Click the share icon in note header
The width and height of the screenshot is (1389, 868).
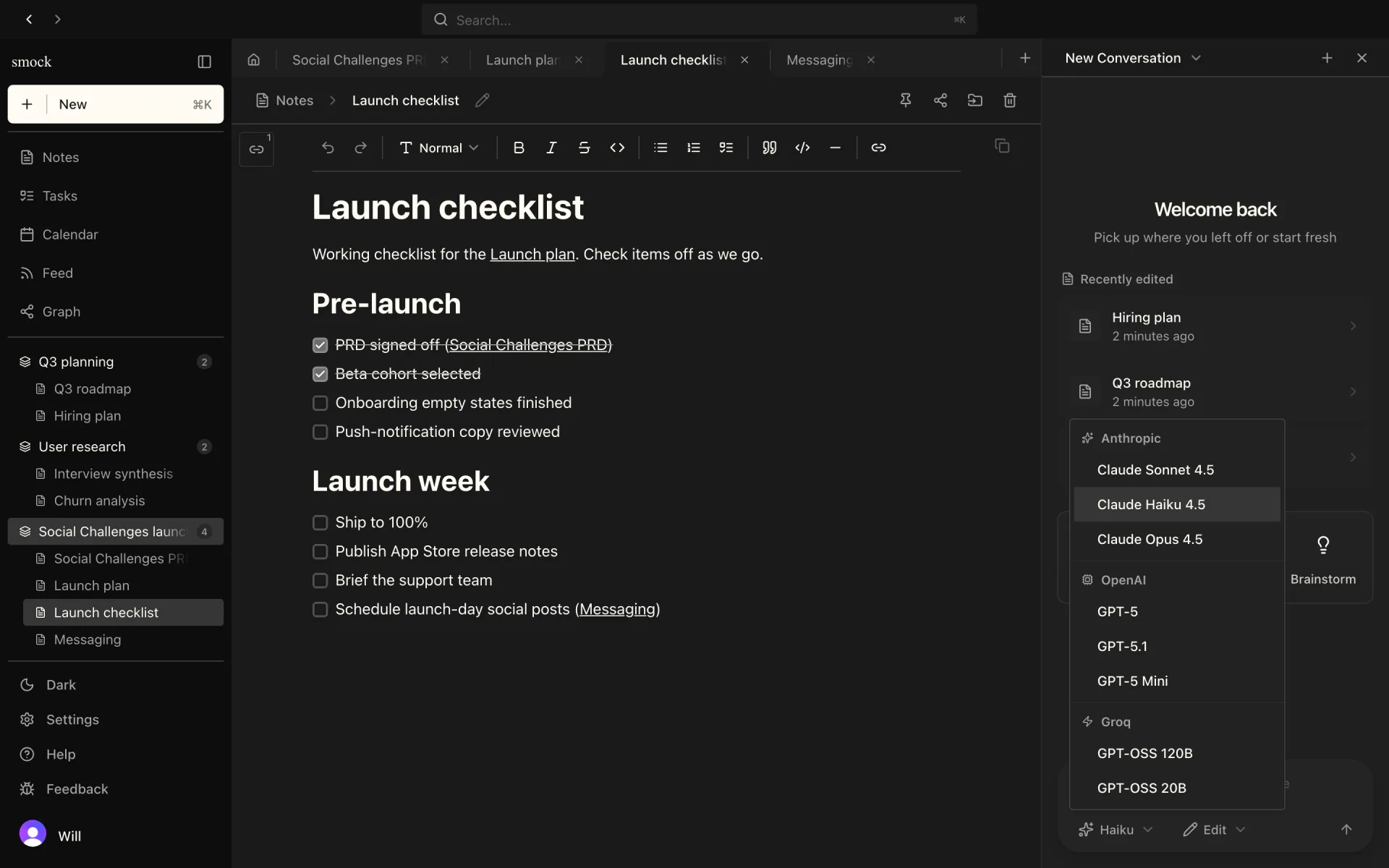click(940, 101)
